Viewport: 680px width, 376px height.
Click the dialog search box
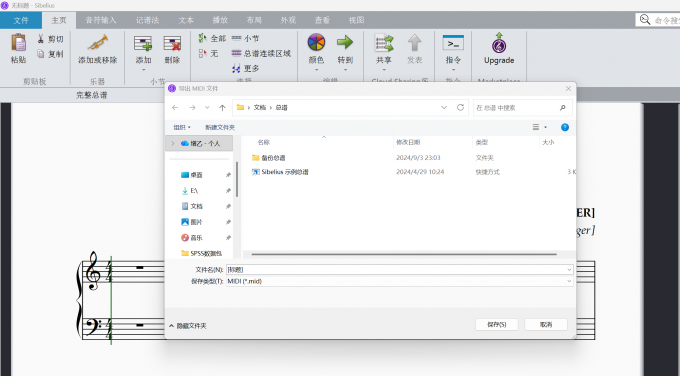click(x=523, y=108)
